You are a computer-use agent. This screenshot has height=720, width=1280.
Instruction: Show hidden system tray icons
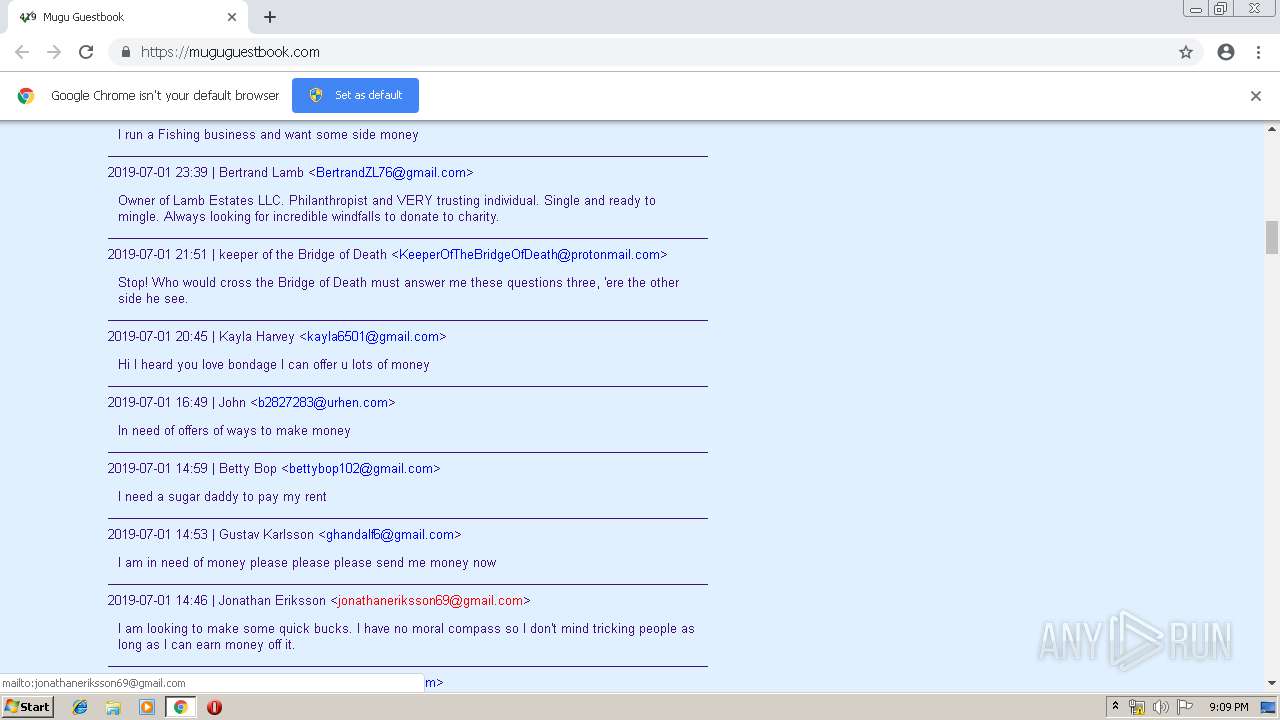tap(1115, 707)
